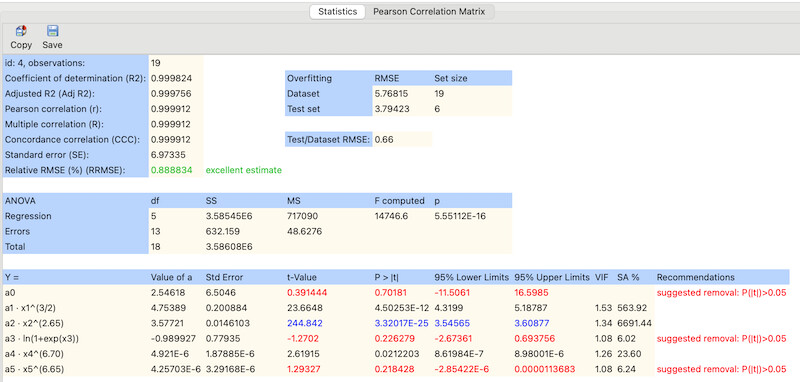Click the red t-Value 0.391444
The height and width of the screenshot is (382, 800).
pos(307,293)
